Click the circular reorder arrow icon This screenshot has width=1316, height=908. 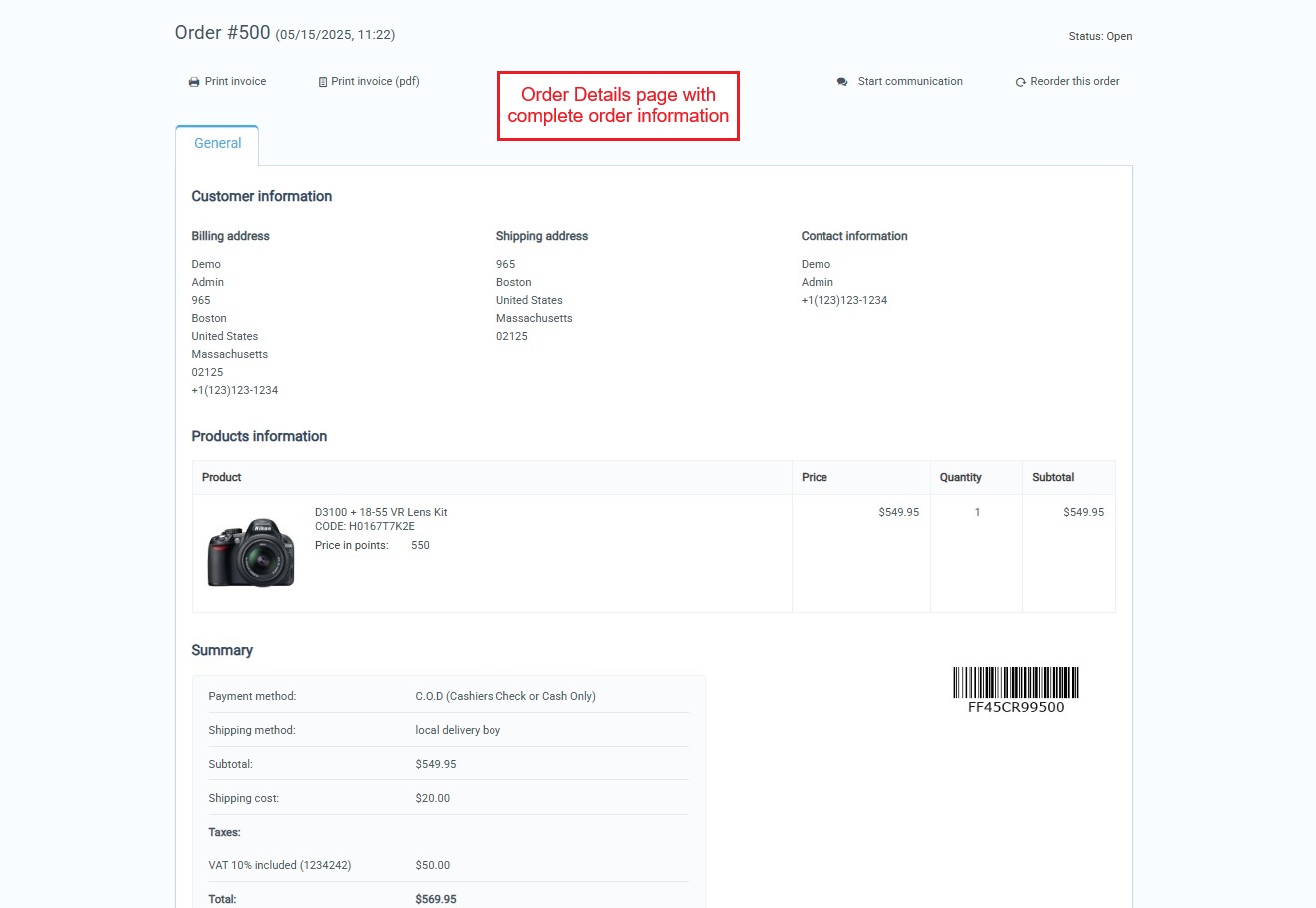point(1020,82)
